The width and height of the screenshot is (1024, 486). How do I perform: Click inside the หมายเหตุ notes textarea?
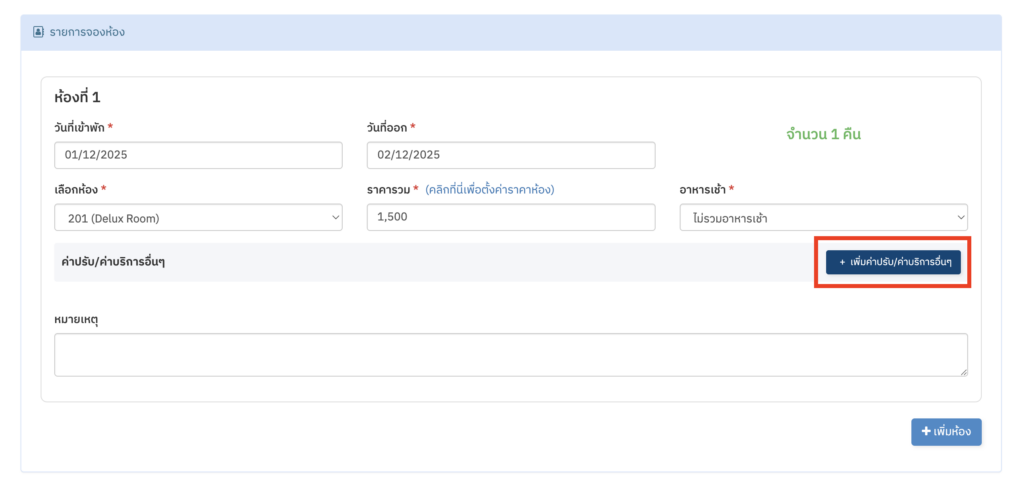click(510, 355)
